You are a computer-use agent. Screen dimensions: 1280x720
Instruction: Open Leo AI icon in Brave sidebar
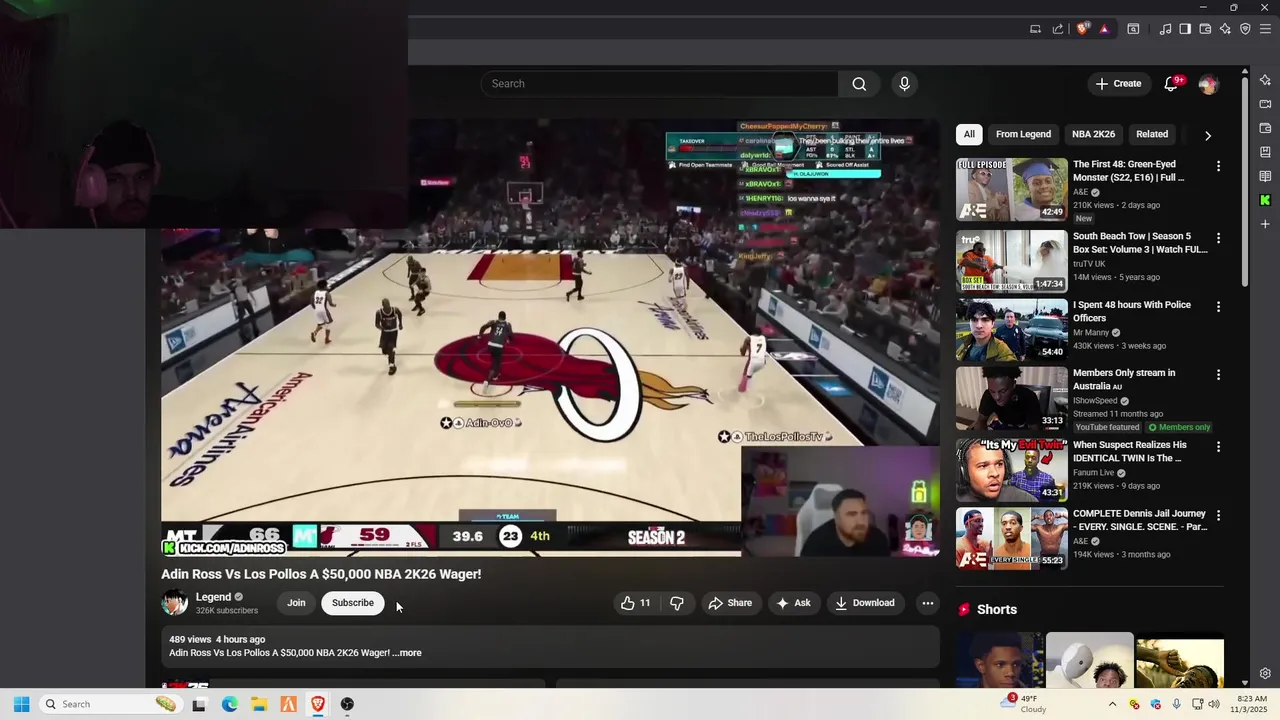pyautogui.click(x=1265, y=80)
